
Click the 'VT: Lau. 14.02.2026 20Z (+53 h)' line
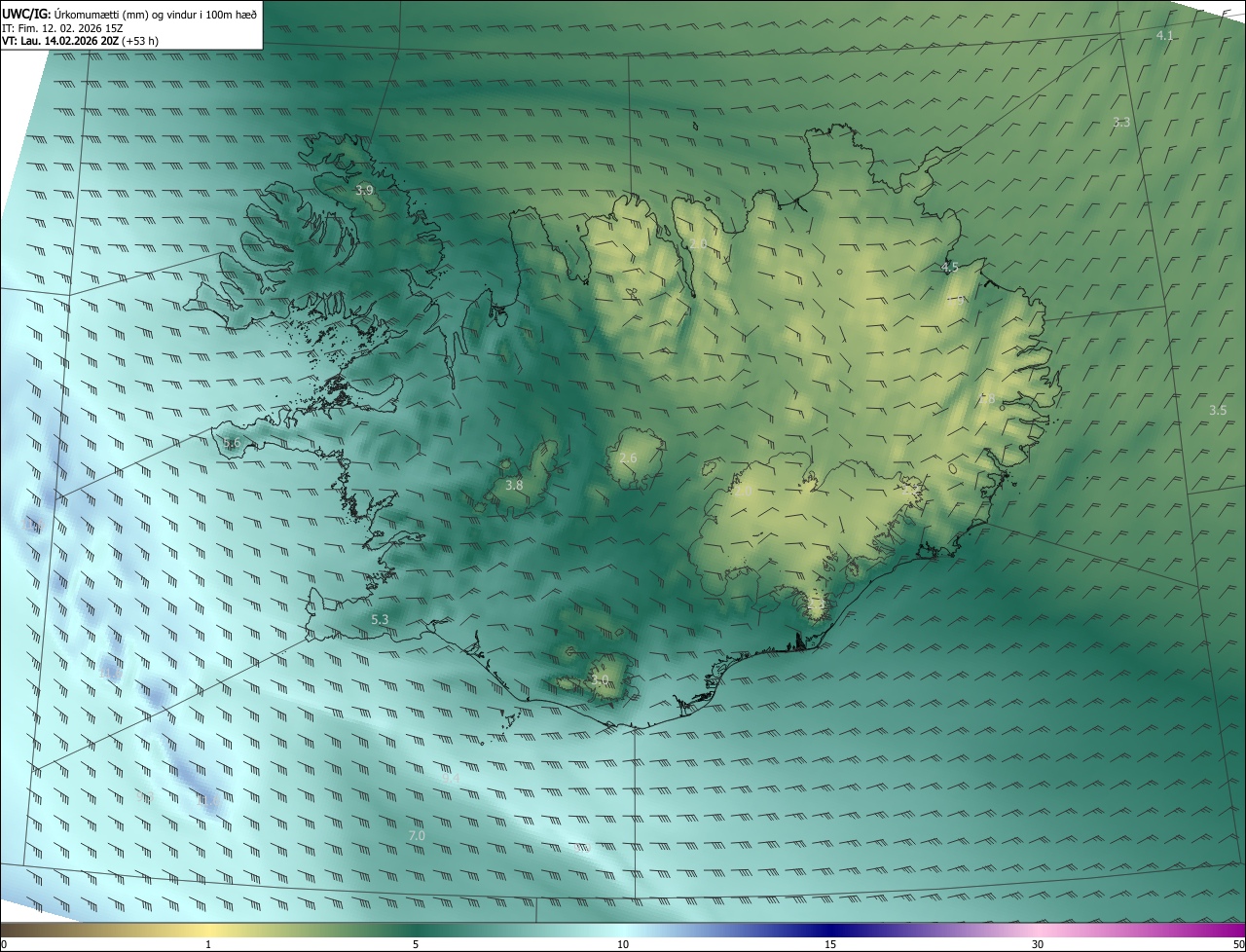[80, 41]
